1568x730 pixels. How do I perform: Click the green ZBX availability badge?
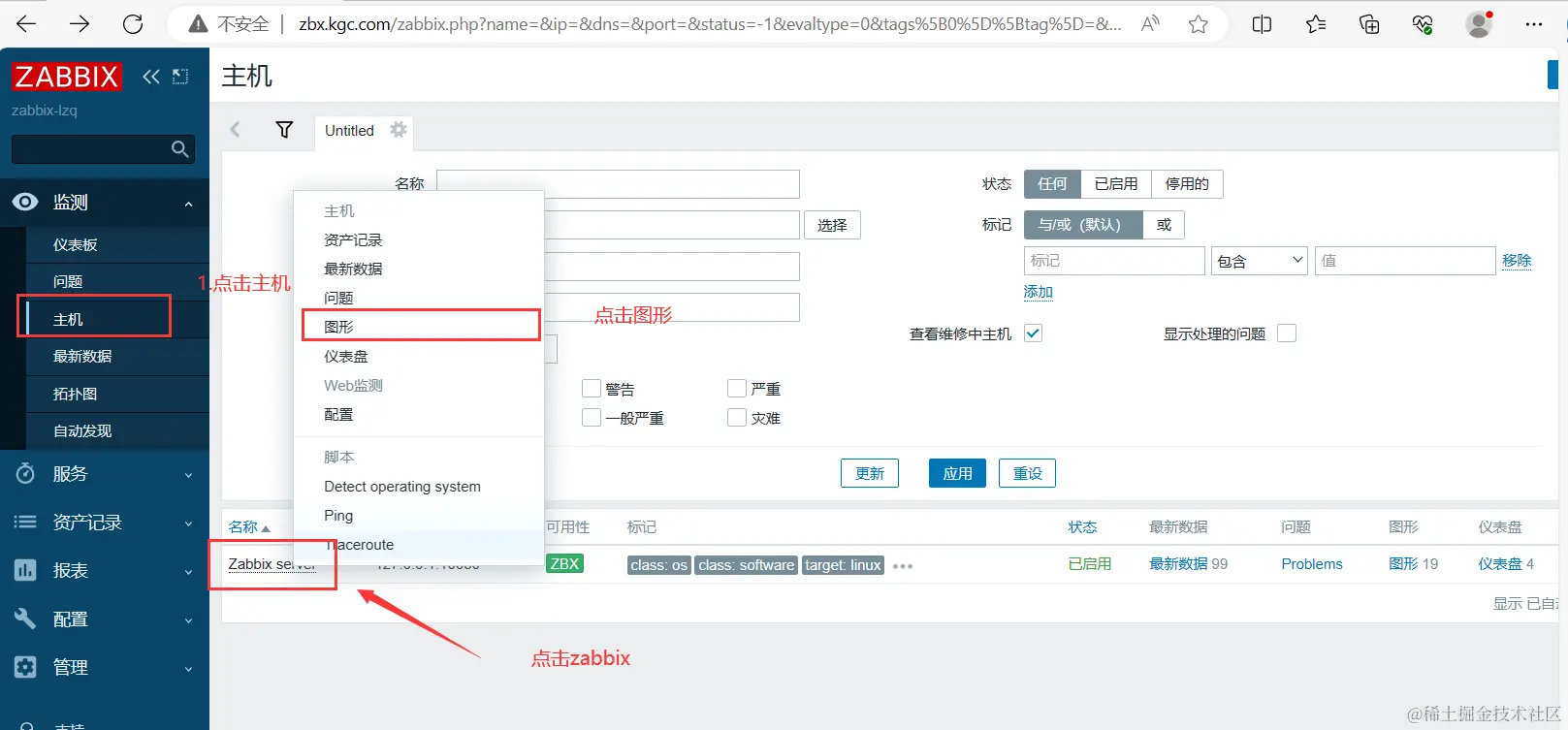(564, 564)
